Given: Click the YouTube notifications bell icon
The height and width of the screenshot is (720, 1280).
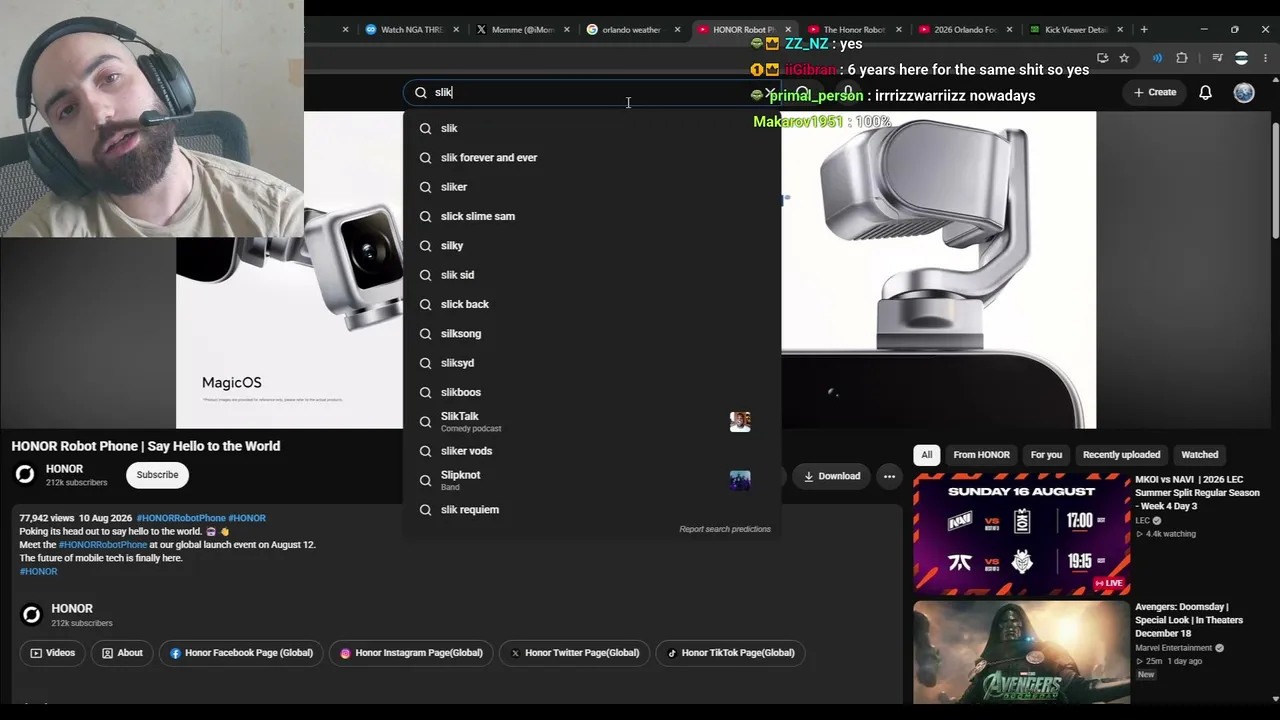Looking at the screenshot, I should coord(1205,92).
